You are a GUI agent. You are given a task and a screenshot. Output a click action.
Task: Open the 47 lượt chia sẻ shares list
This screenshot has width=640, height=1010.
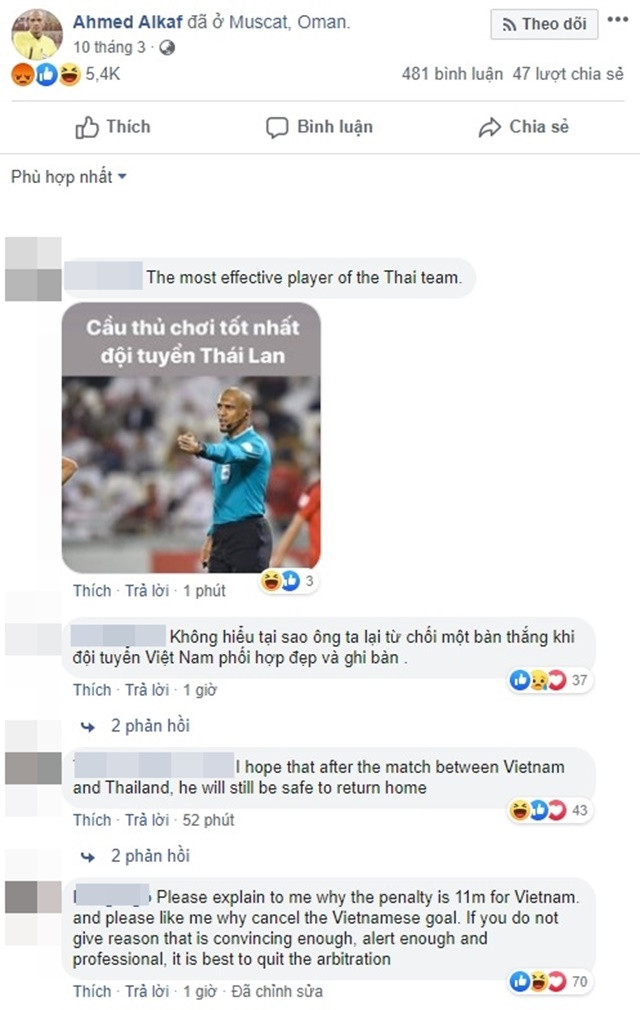(x=568, y=74)
